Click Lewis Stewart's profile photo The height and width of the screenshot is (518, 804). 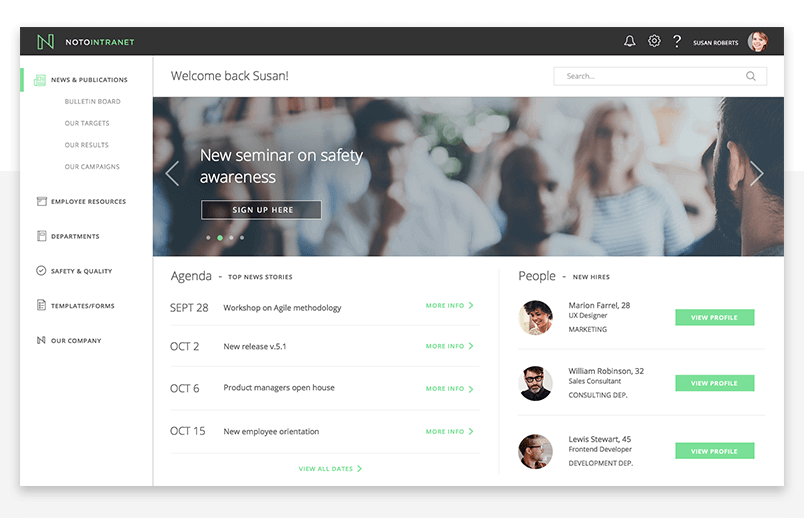pos(535,451)
